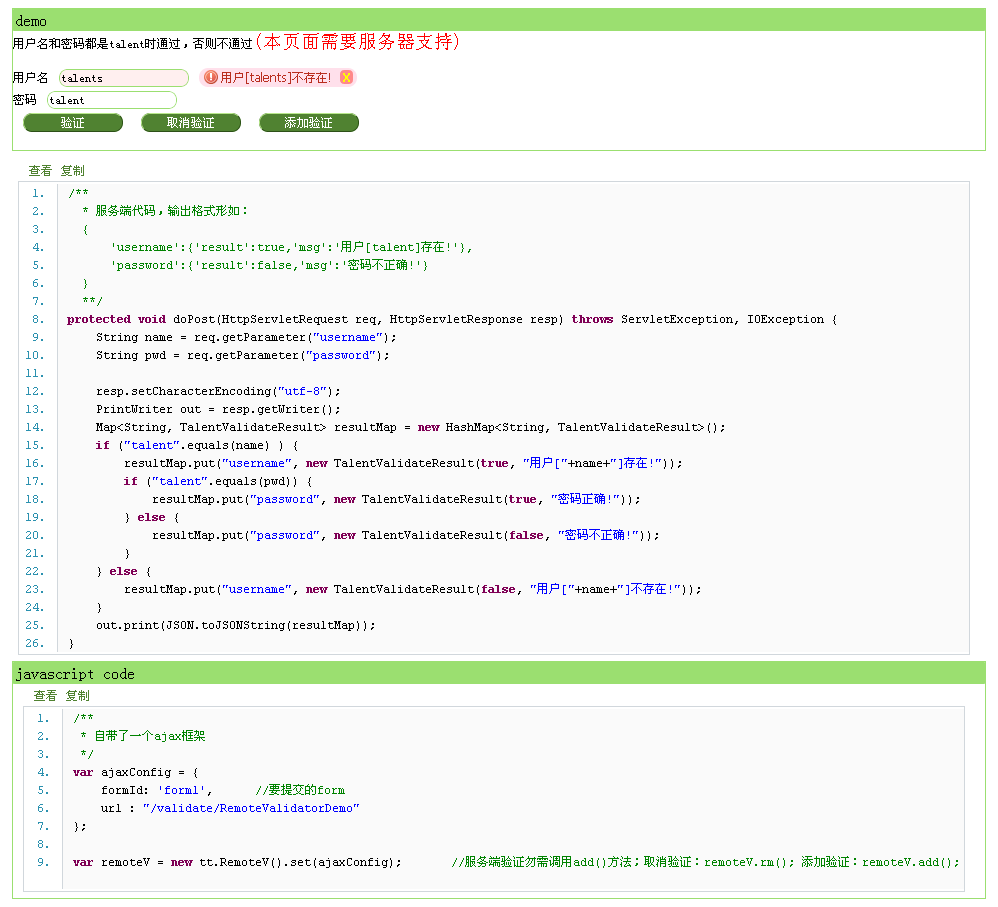The height and width of the screenshot is (907, 998).
Task: Click the comment 服务端代码,输出格式形如
Action: 165,211
